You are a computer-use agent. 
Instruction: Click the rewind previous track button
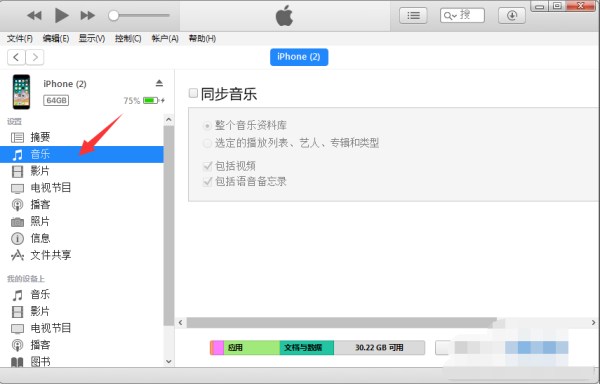[34, 16]
